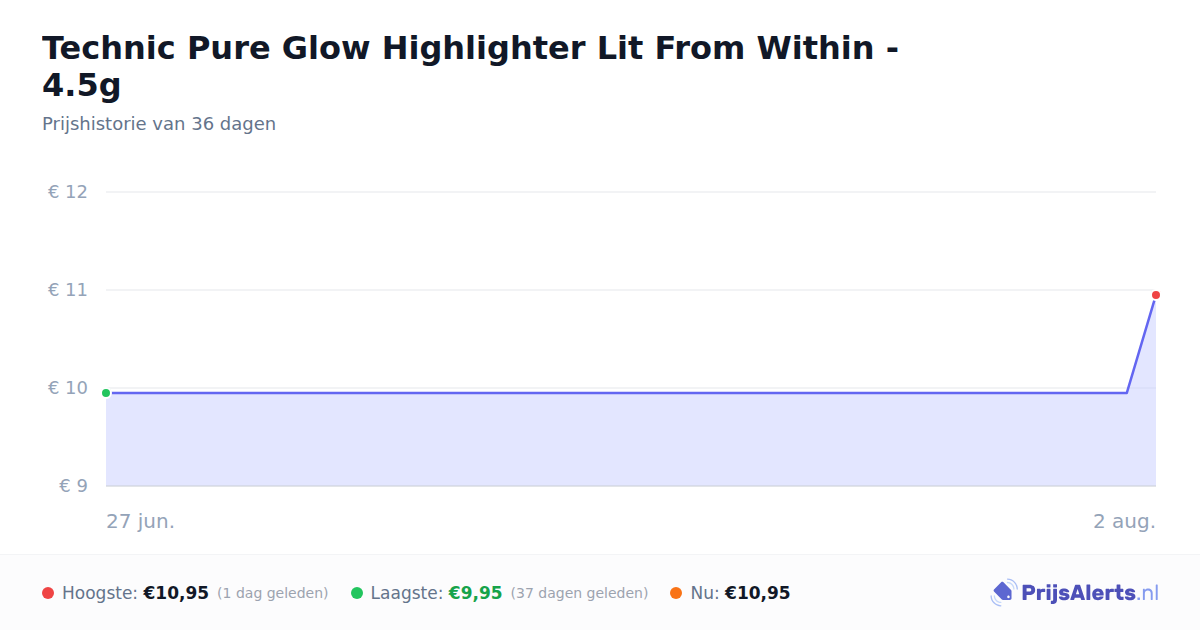
Task: Click the green Laagste legend dot
Action: [357, 593]
